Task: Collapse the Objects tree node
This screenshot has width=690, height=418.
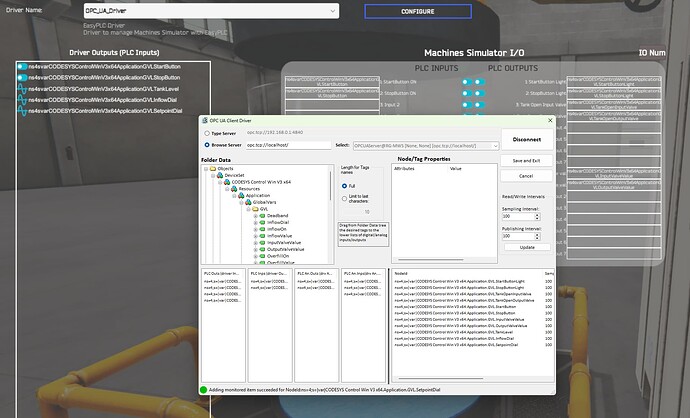Action: coord(206,169)
